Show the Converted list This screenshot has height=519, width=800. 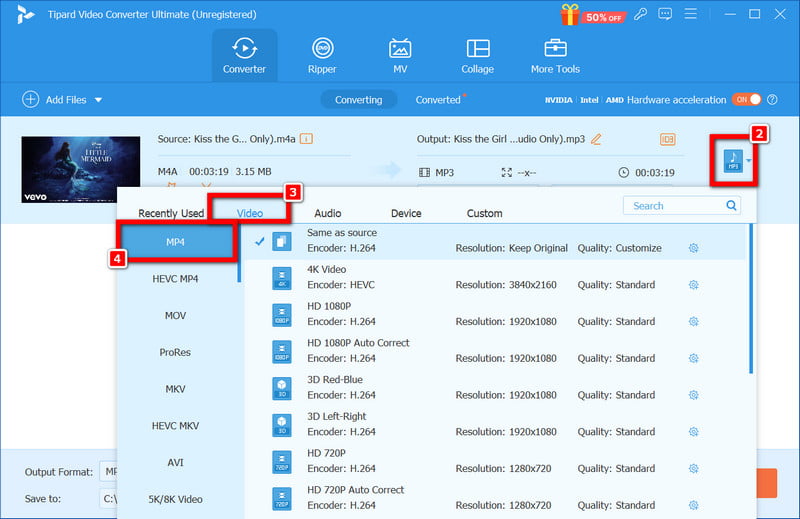coord(438,100)
